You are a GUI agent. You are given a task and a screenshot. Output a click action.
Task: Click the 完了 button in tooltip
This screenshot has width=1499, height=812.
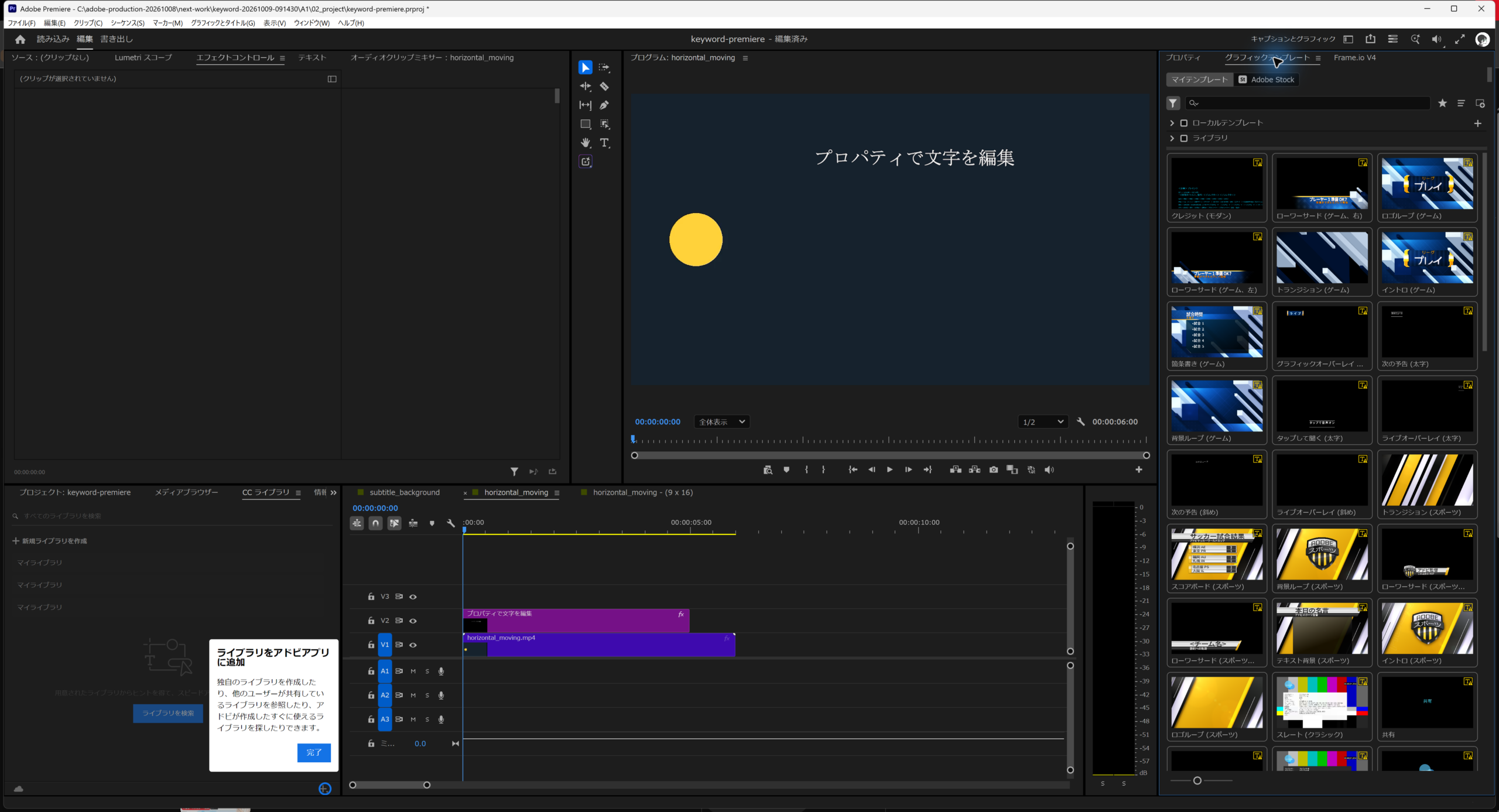point(314,753)
